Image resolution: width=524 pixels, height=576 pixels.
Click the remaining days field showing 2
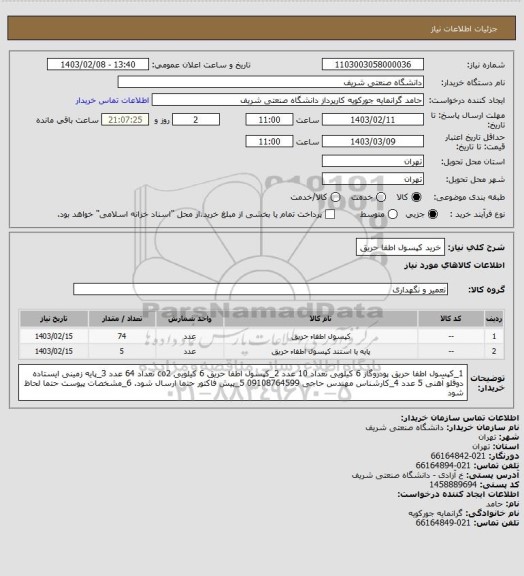click(196, 120)
